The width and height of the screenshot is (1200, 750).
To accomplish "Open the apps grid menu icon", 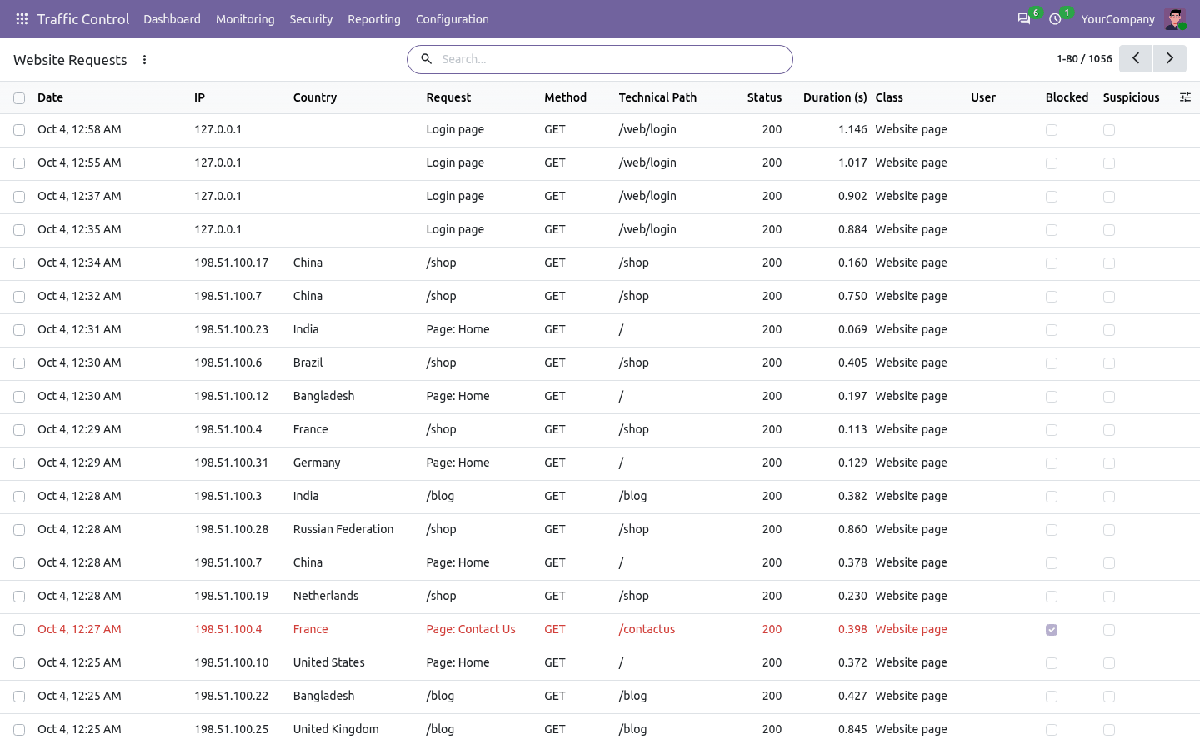I will 22,19.
